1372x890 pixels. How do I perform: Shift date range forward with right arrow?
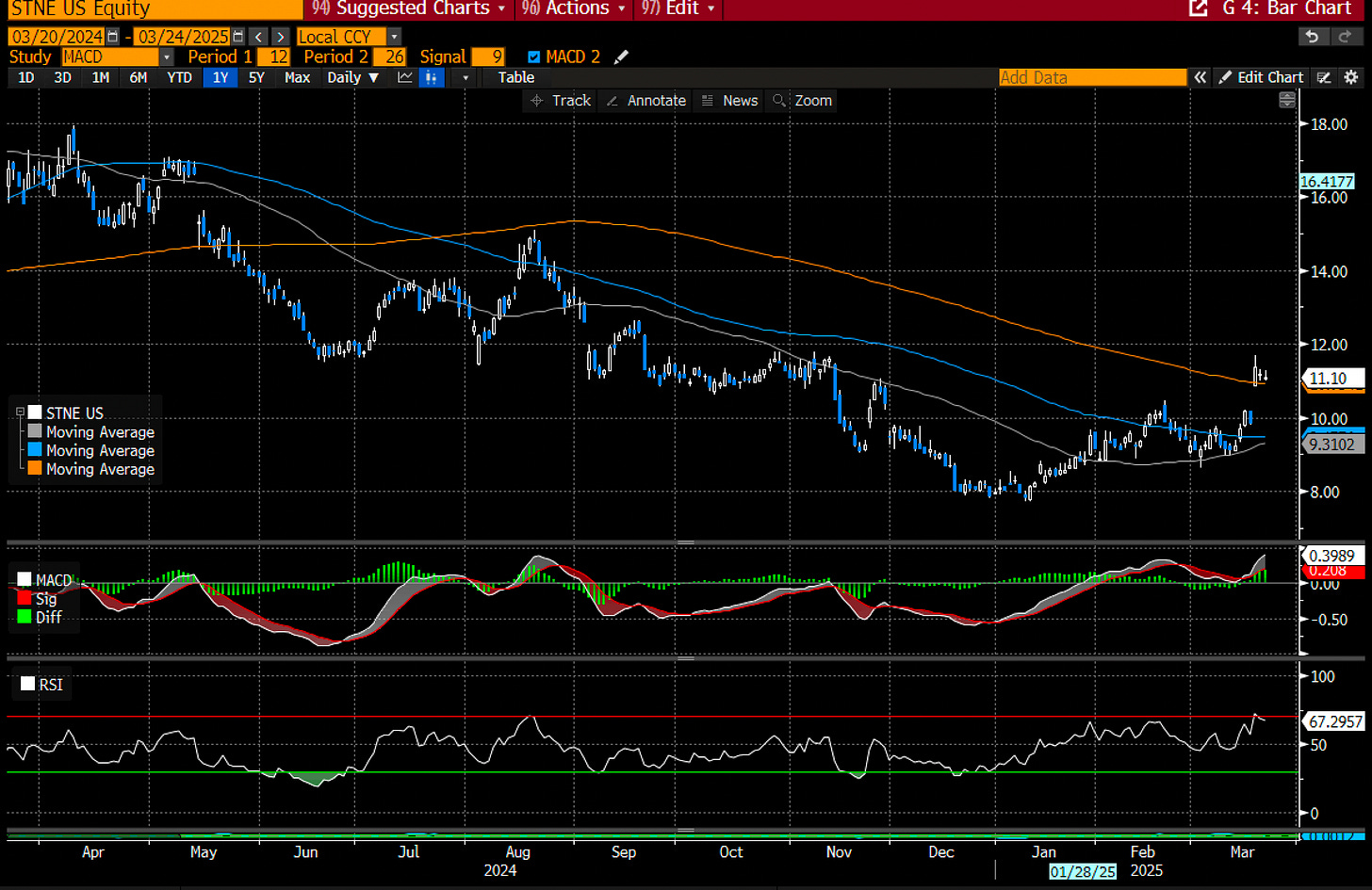[x=280, y=37]
